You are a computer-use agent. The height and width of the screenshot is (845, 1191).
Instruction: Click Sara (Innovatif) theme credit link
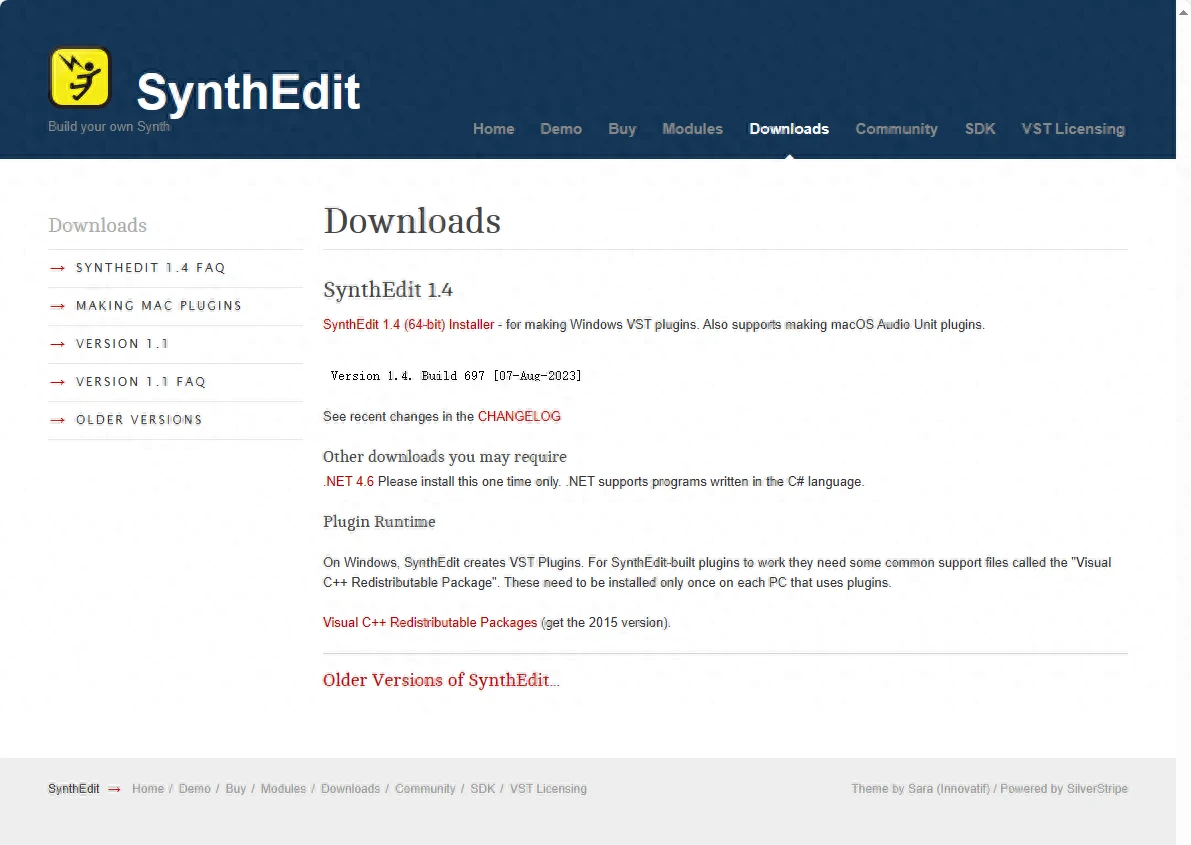click(x=949, y=789)
